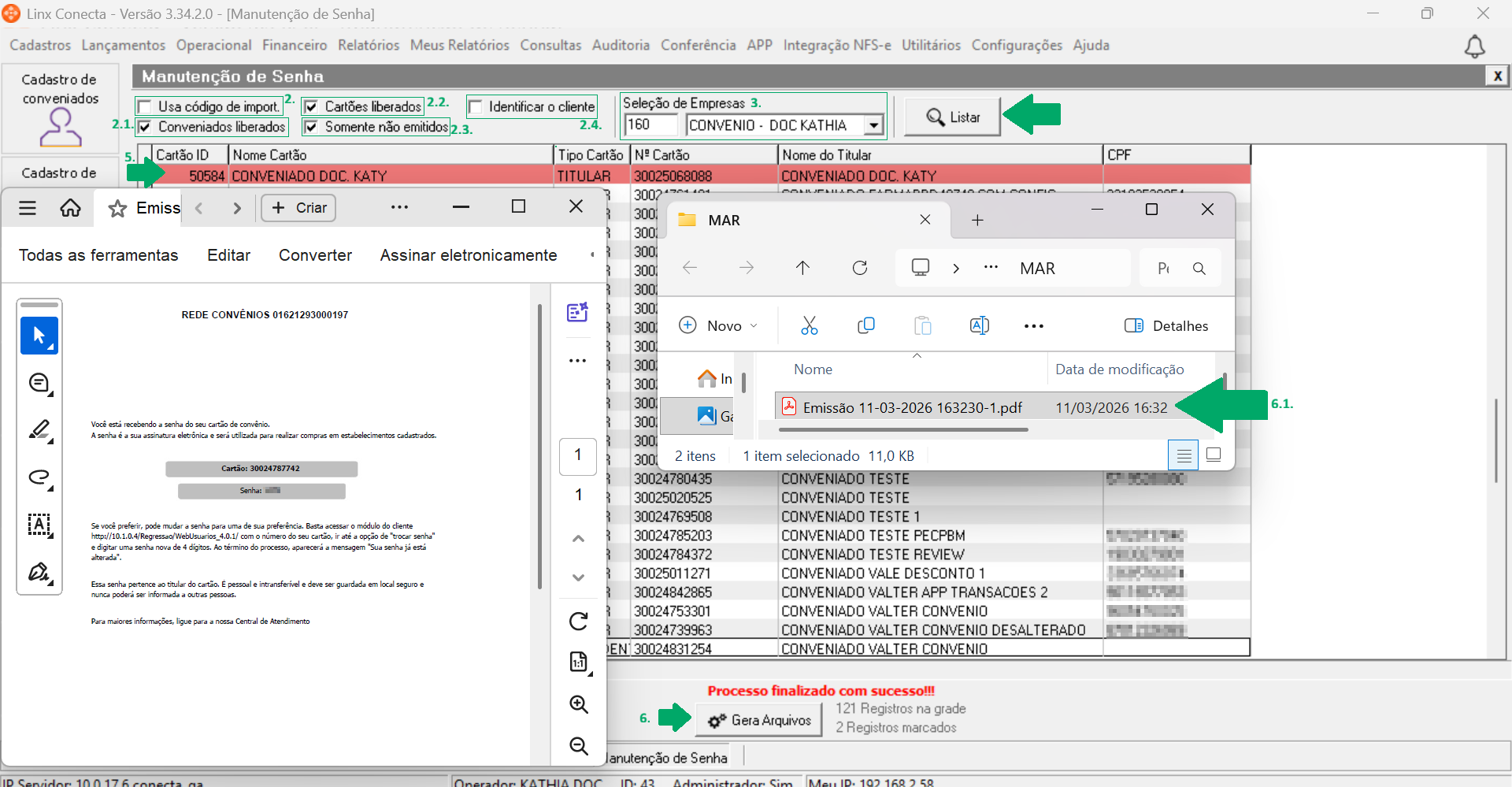Star the Emiss document tab
Viewport: 1512px width, 787px height.
tap(117, 208)
